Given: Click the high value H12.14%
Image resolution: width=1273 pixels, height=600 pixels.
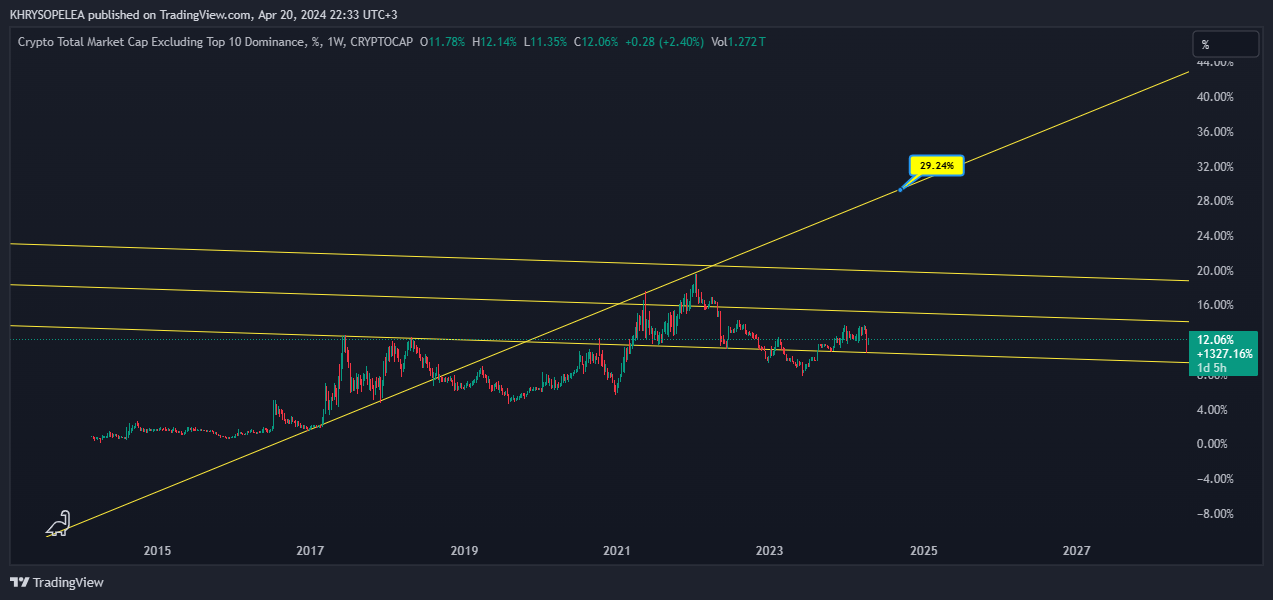Looking at the screenshot, I should click(495, 42).
